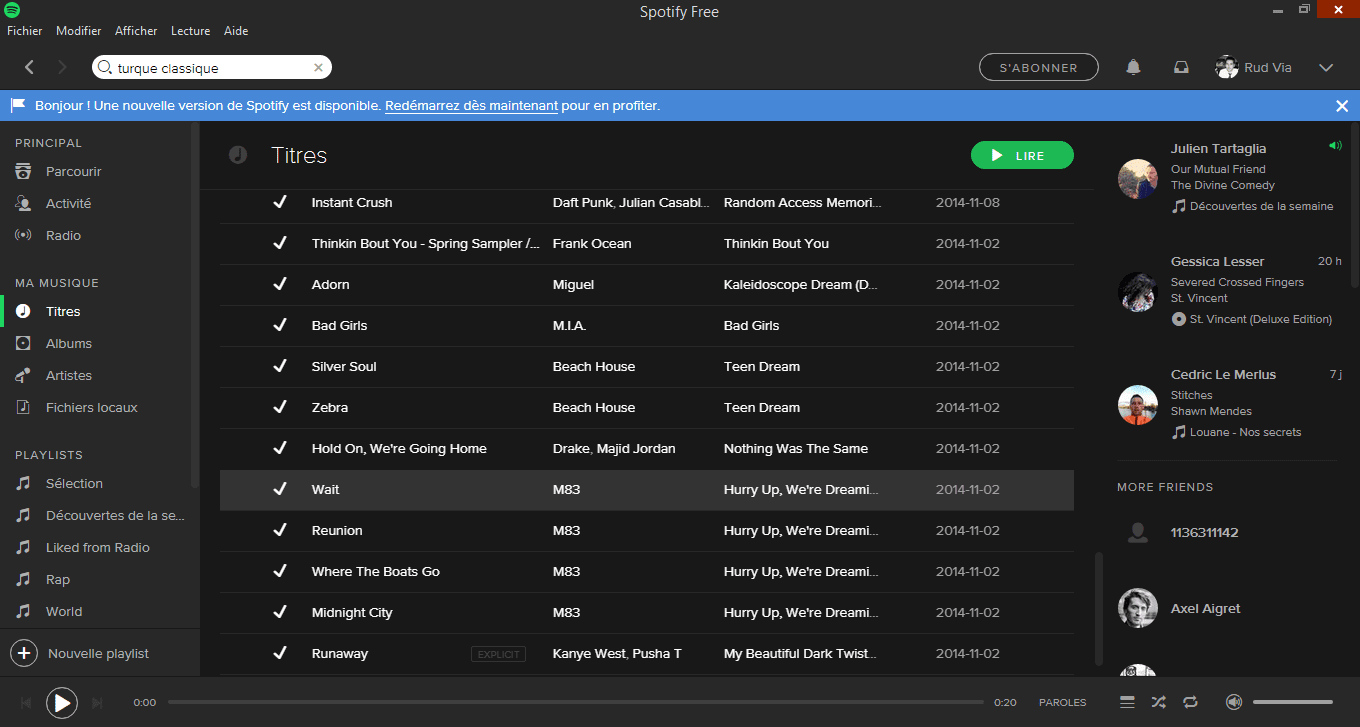Screen dimensions: 1360x727
Task: Open the Liked from Radio playlist
Action: pos(97,547)
